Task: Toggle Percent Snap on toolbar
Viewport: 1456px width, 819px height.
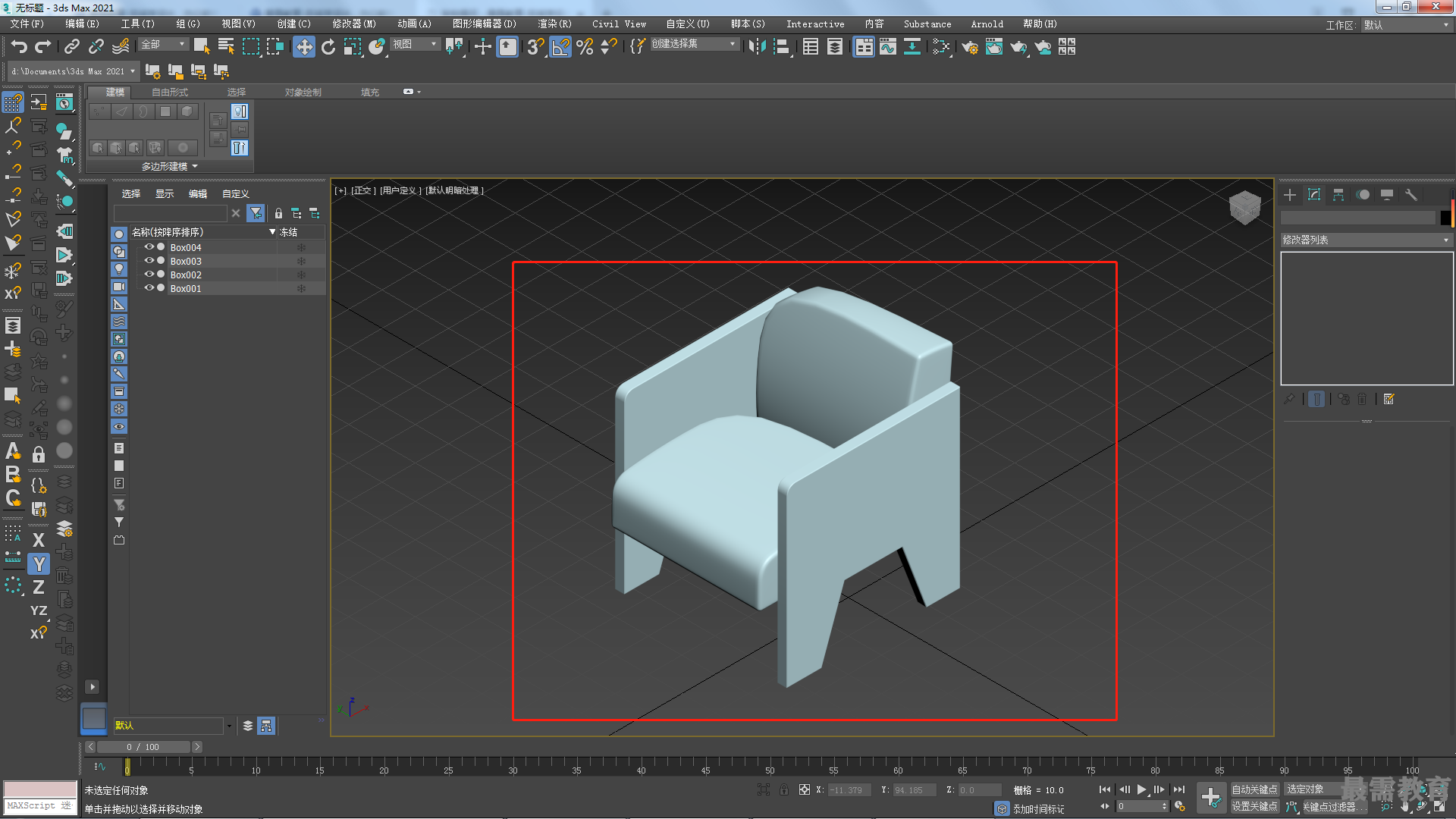Action: (585, 47)
